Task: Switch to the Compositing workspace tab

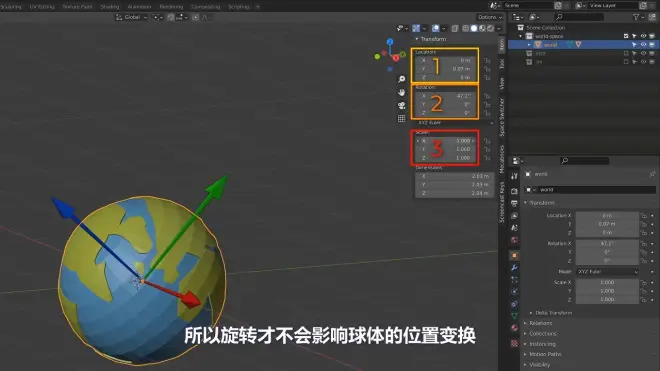Action: [x=205, y=7]
